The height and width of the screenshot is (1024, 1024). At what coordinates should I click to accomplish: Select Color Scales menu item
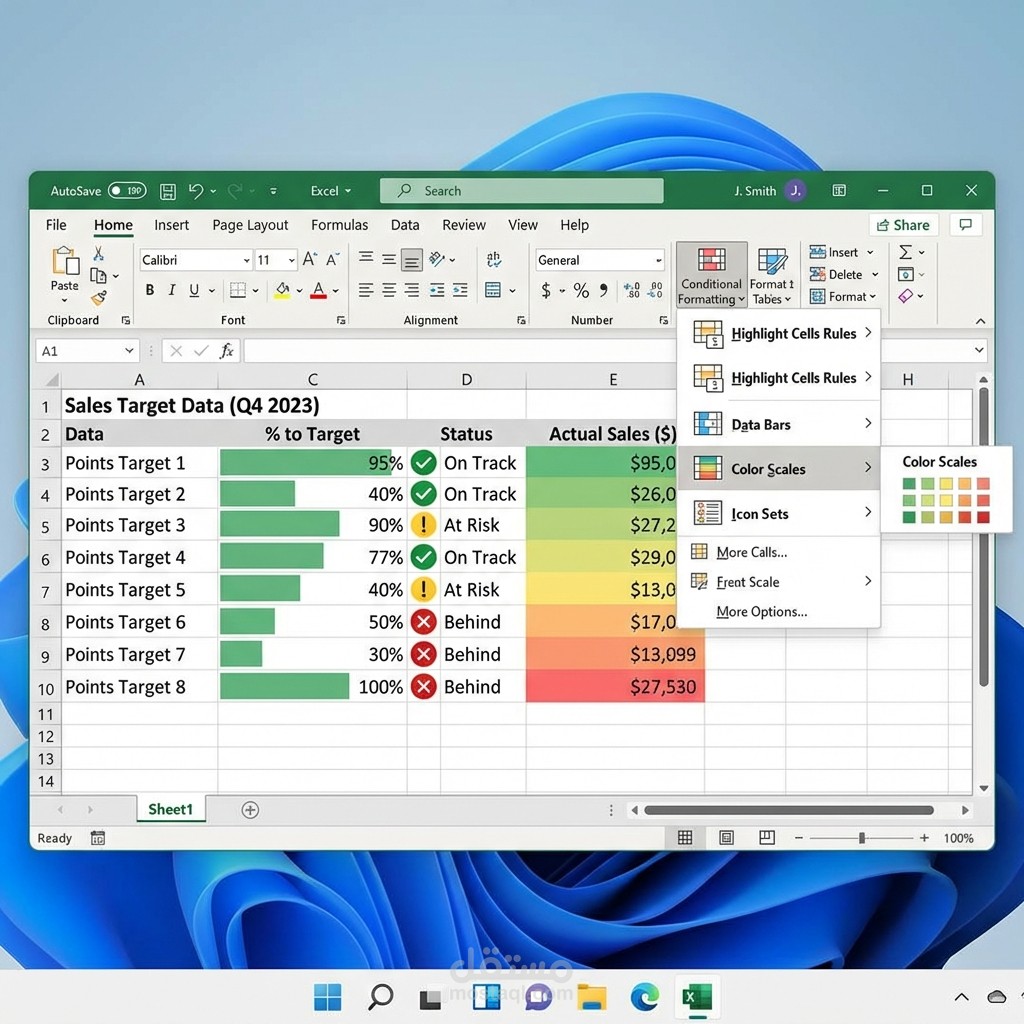(780, 468)
